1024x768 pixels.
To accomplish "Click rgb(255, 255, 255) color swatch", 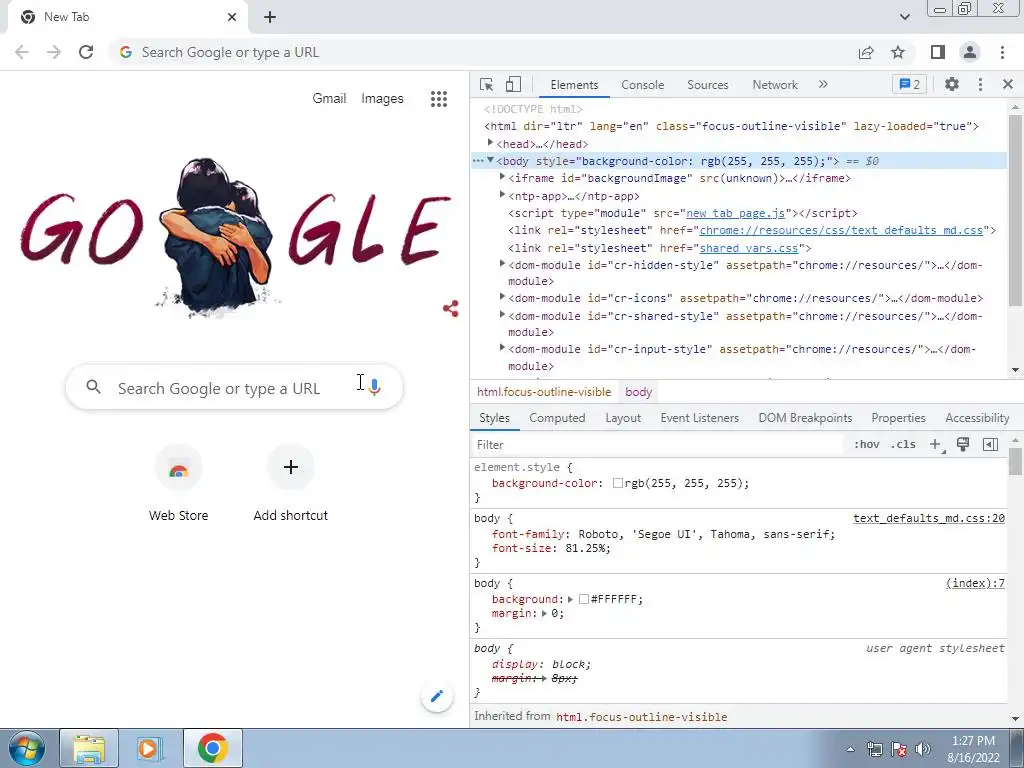I will click(618, 483).
